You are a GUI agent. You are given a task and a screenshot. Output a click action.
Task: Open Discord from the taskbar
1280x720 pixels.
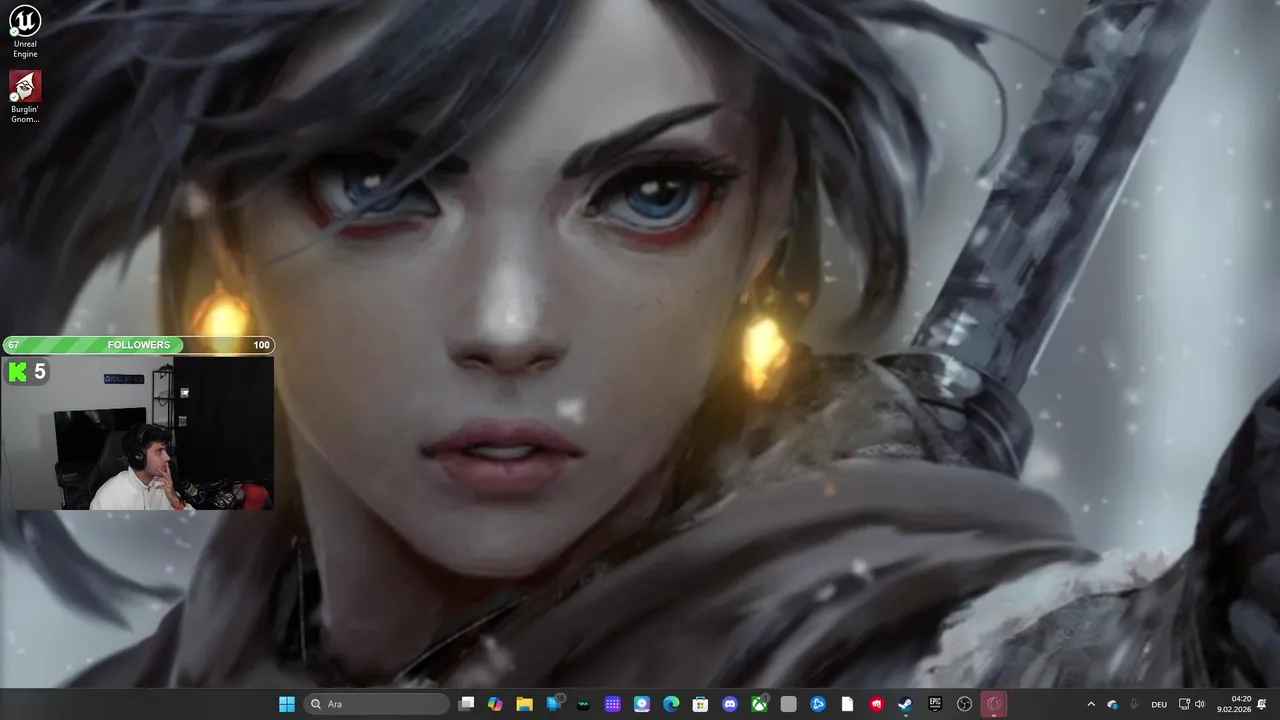pyautogui.click(x=730, y=704)
